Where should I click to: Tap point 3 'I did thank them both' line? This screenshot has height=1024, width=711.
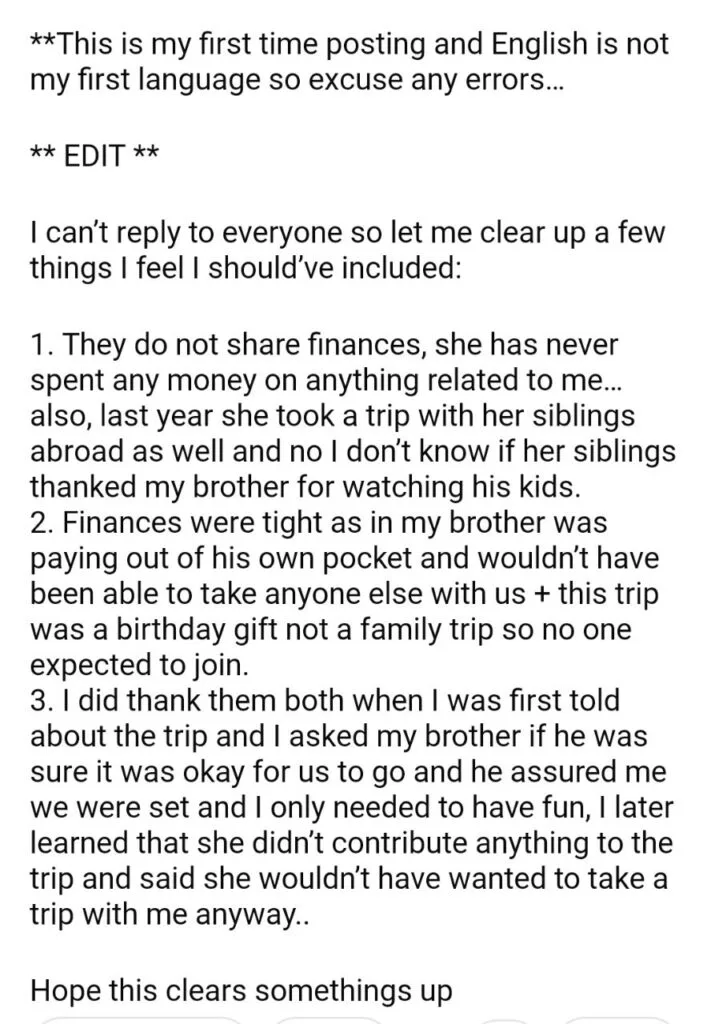325,699
